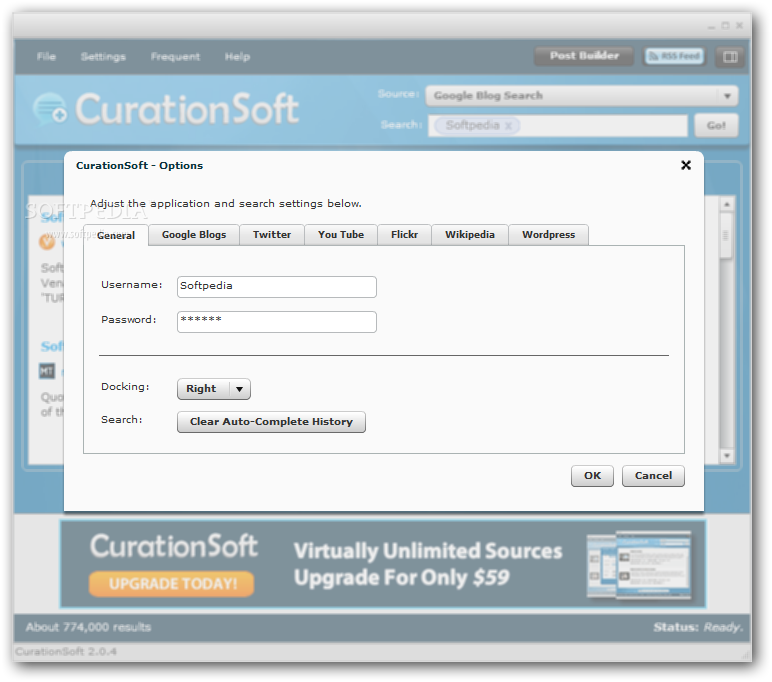This screenshot has width=772, height=682.
Task: Click the results scrollbar thumb
Action: [x=726, y=236]
